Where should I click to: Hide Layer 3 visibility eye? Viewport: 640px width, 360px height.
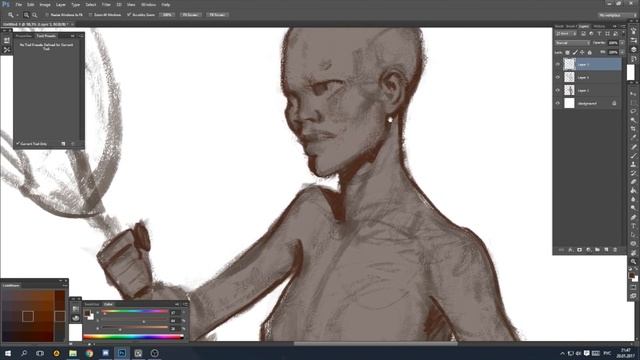click(558, 77)
